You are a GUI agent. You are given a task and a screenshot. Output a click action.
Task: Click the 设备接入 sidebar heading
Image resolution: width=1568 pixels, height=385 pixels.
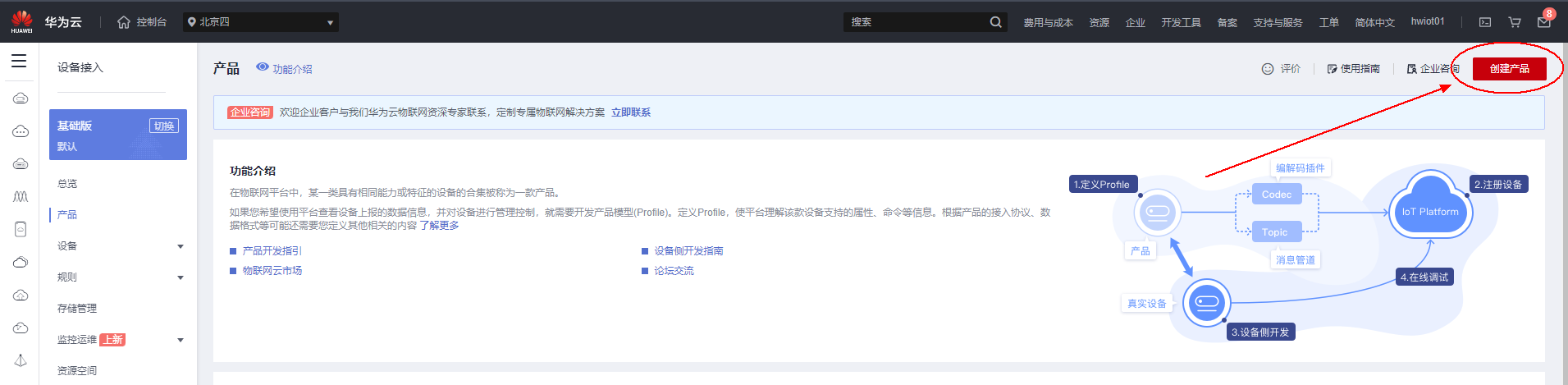pyautogui.click(x=80, y=67)
